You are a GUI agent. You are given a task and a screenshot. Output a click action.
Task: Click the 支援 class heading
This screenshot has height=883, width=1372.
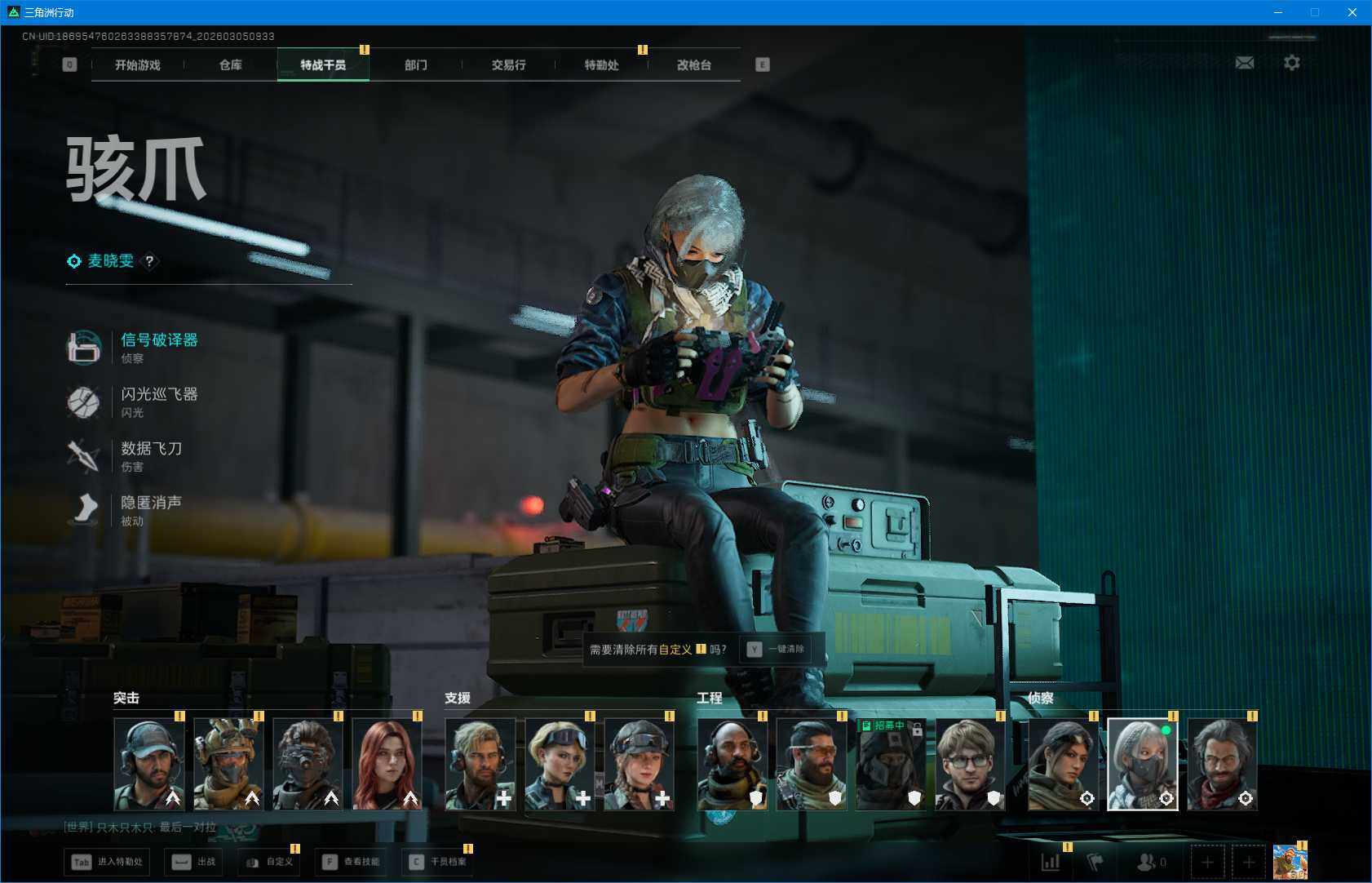pyautogui.click(x=458, y=698)
